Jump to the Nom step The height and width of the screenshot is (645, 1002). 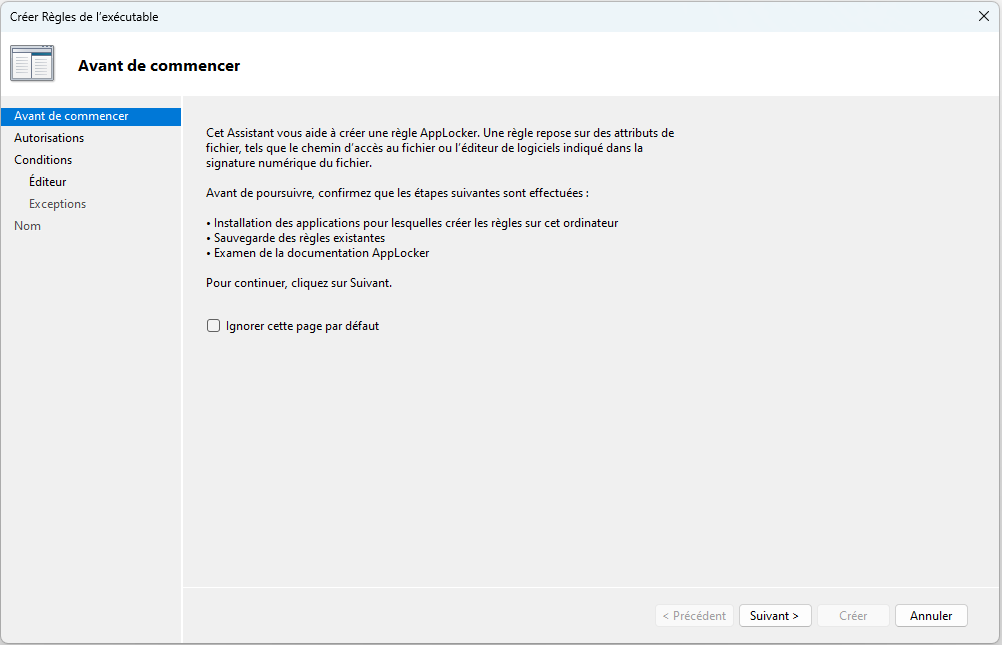(x=27, y=226)
